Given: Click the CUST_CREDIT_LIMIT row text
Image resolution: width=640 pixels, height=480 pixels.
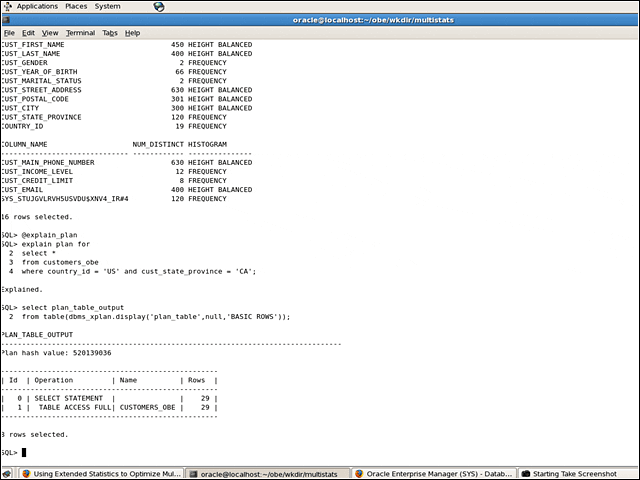Looking at the screenshot, I should (114, 180).
